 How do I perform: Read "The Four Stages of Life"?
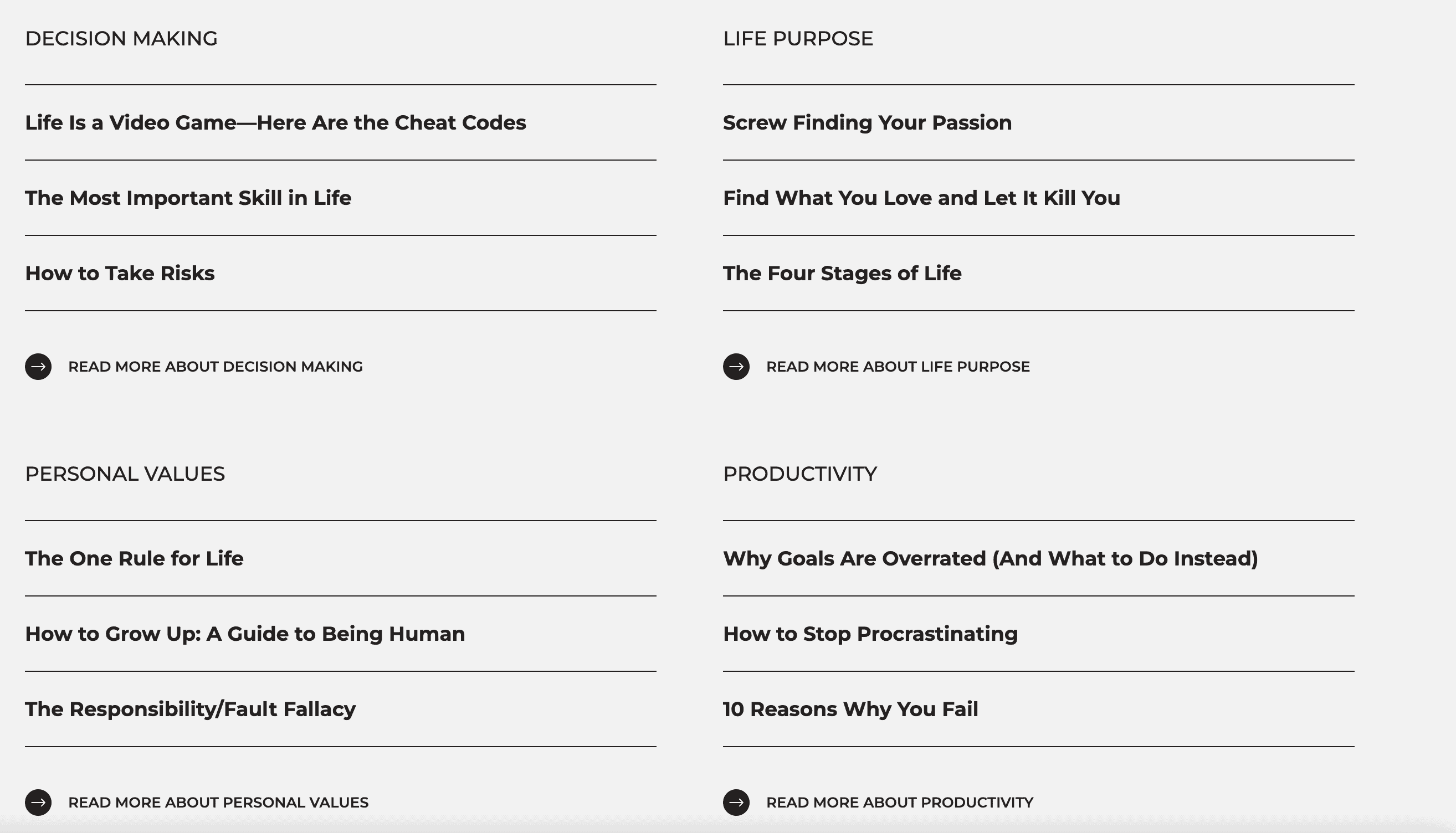click(842, 274)
